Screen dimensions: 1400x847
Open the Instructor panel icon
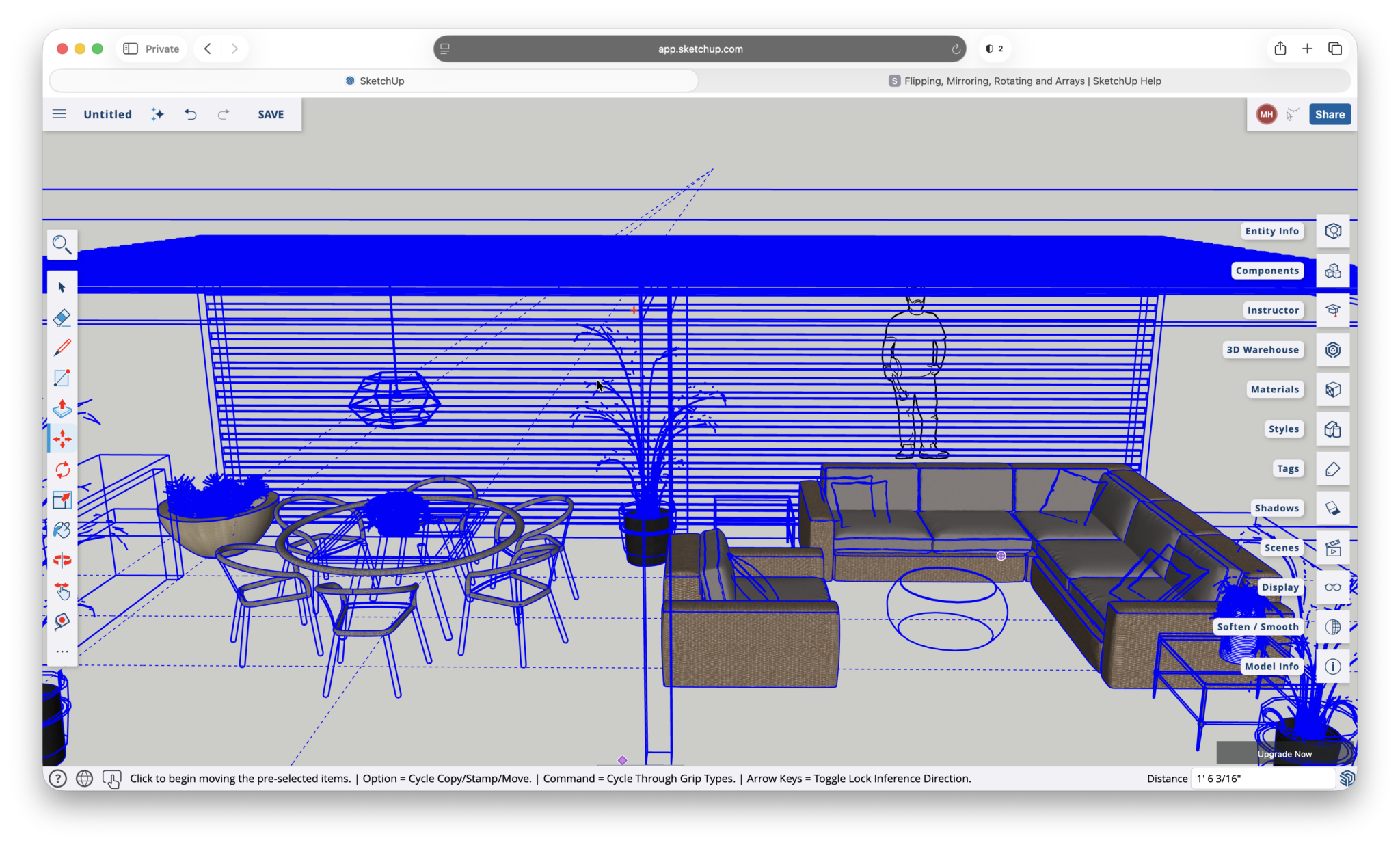pos(1333,310)
